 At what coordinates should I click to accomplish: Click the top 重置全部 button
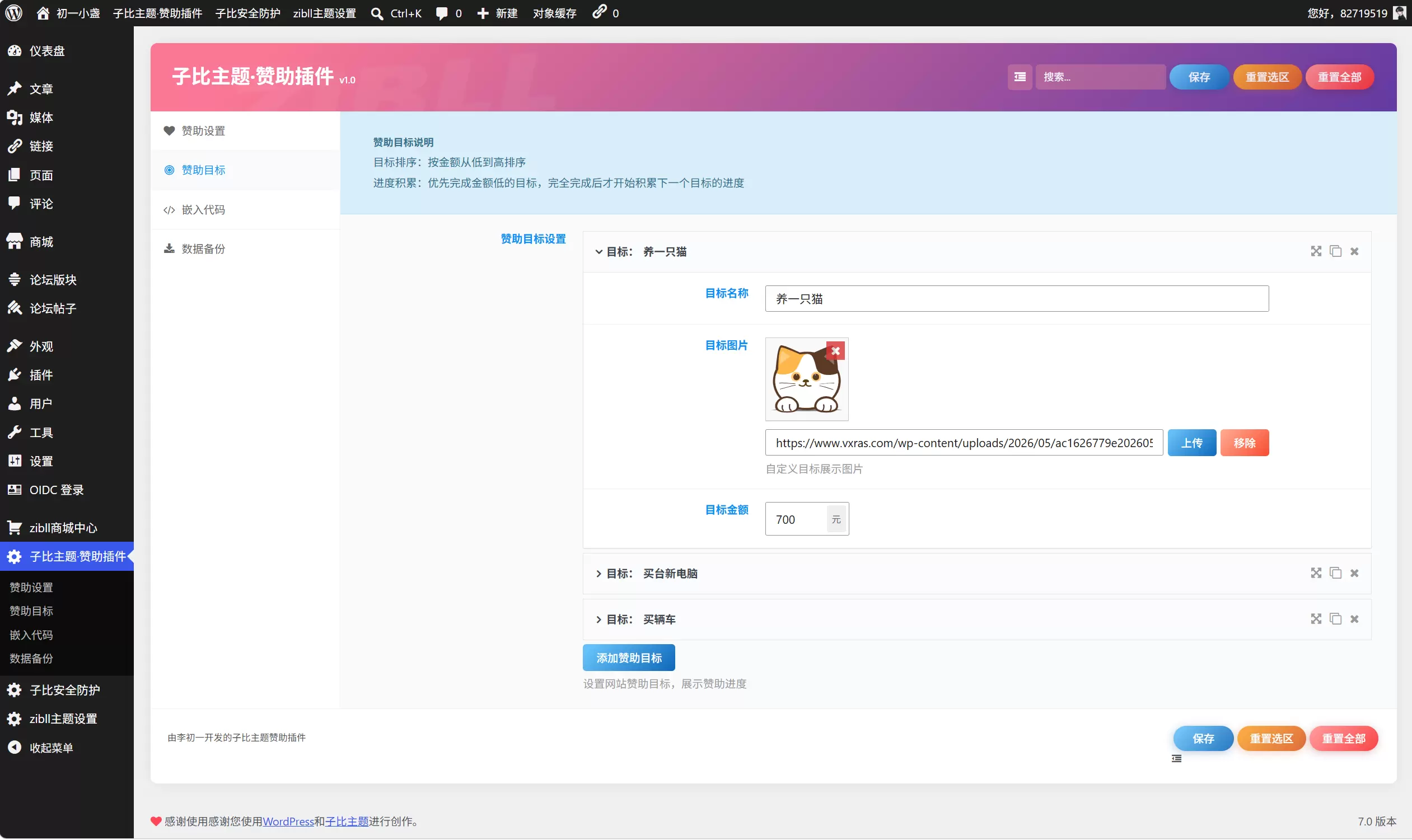tap(1340, 77)
